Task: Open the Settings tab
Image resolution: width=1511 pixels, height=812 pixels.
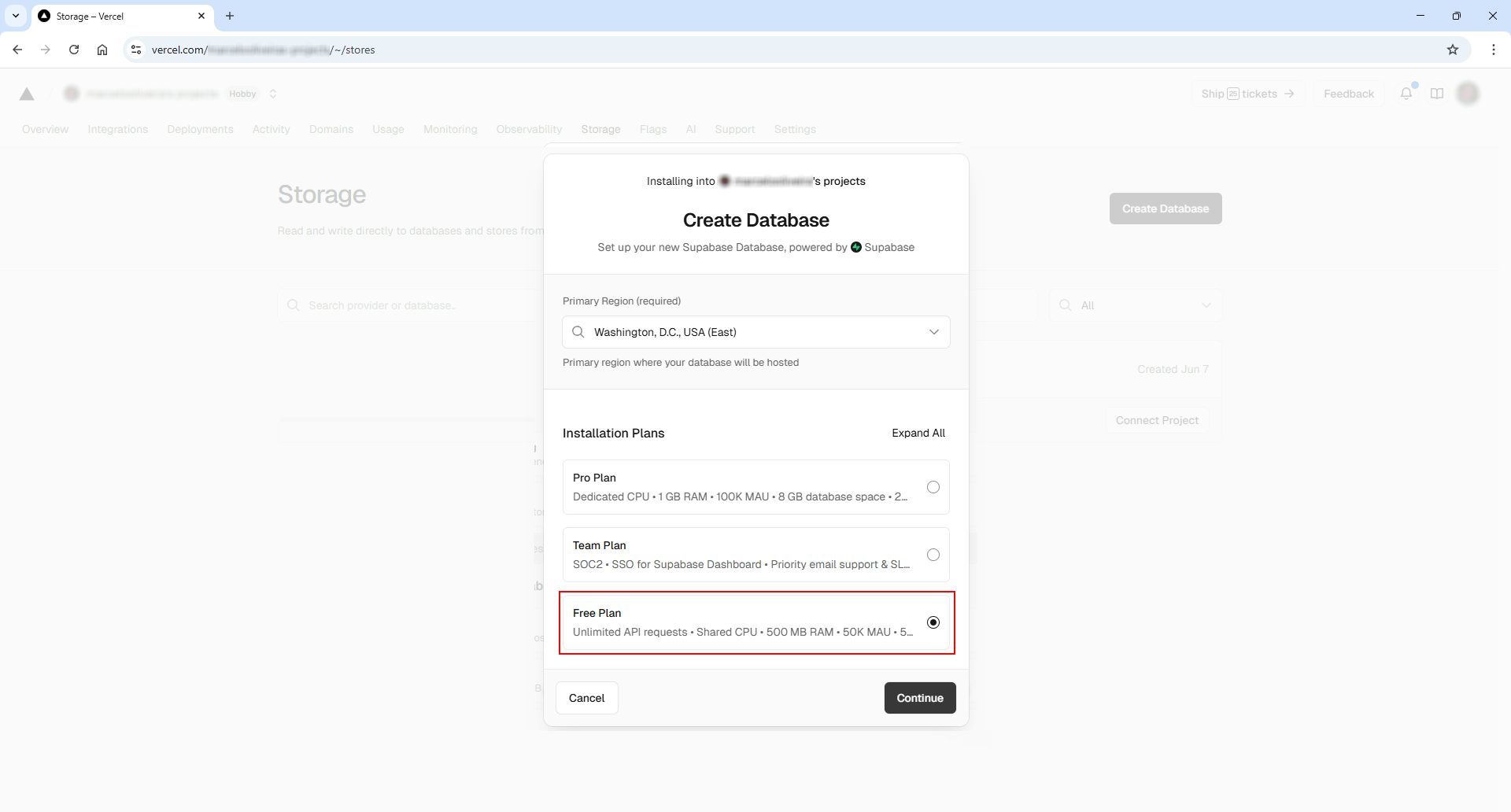Action: click(x=795, y=129)
